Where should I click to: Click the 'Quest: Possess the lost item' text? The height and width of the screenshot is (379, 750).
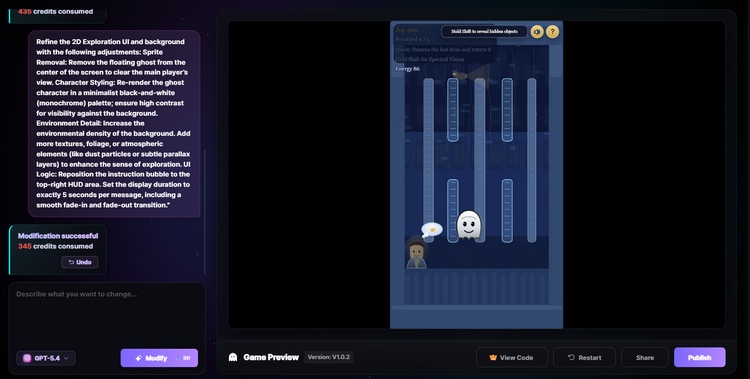443,49
